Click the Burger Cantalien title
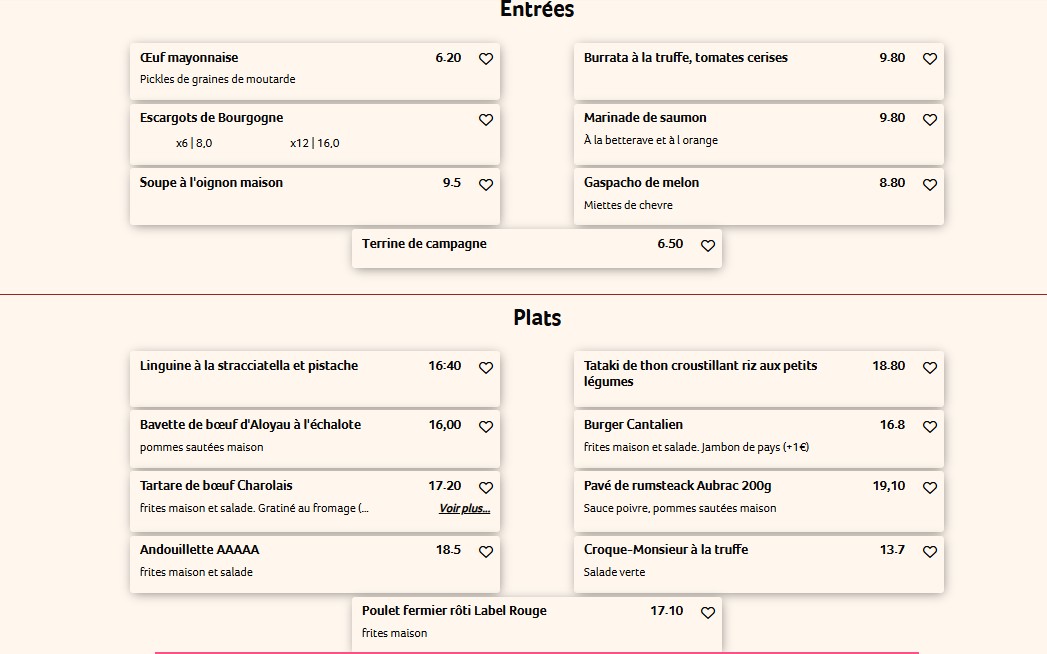Viewport: 1047px width, 654px height. [633, 424]
